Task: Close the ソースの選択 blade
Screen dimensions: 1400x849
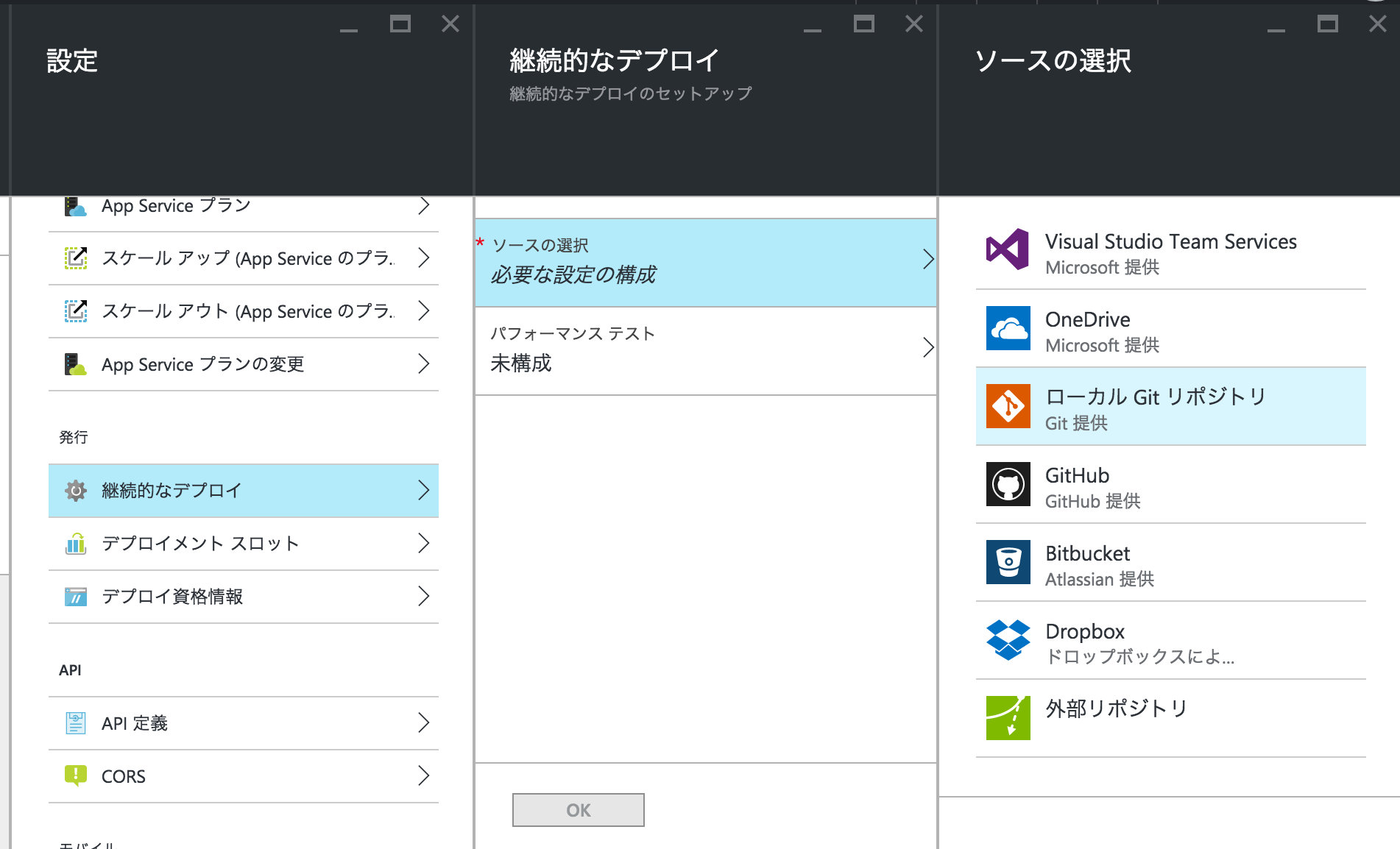Action: click(x=1378, y=24)
